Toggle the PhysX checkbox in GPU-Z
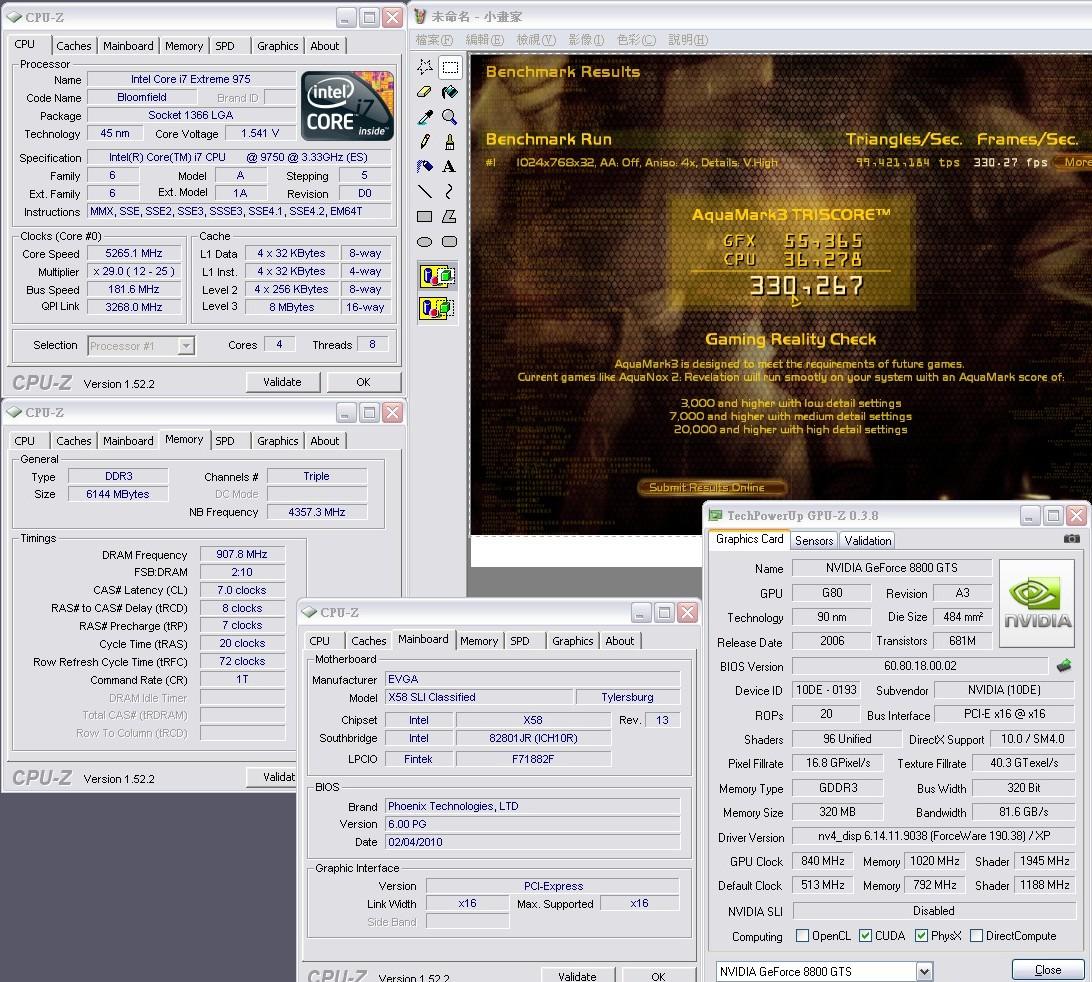 click(x=921, y=935)
